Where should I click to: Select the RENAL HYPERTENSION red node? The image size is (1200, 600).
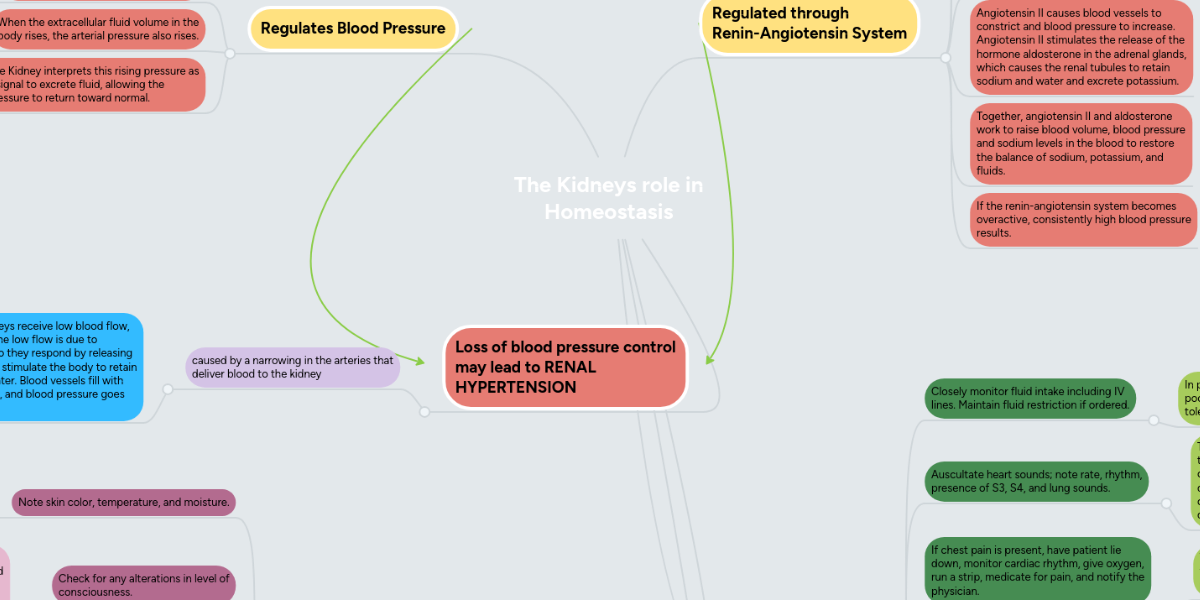click(565, 367)
